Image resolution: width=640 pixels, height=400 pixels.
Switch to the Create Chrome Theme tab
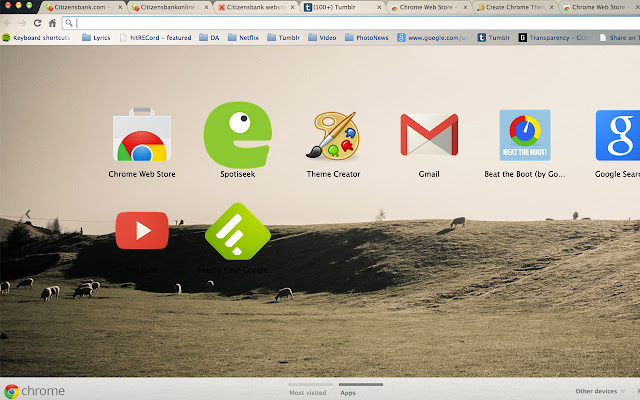(513, 7)
